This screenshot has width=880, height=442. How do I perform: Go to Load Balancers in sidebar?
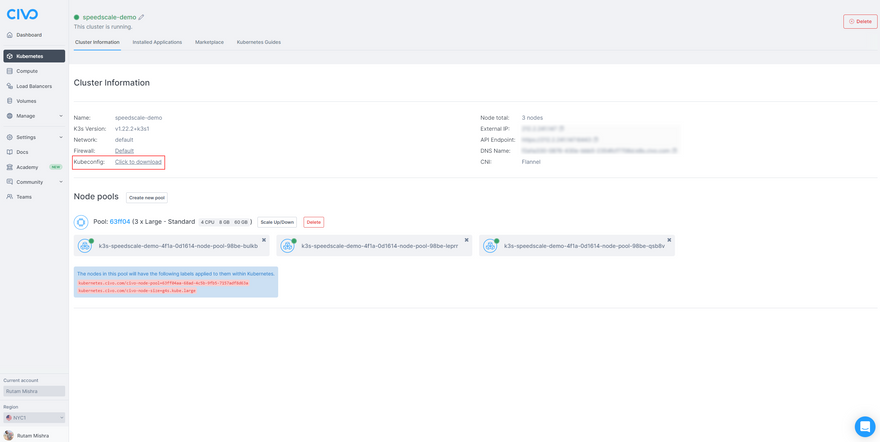33,86
